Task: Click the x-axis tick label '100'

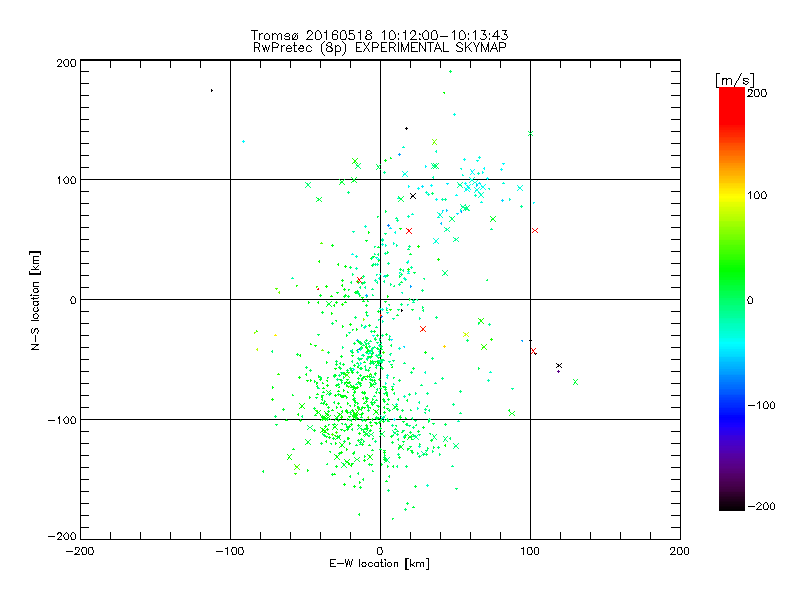Action: [530, 551]
